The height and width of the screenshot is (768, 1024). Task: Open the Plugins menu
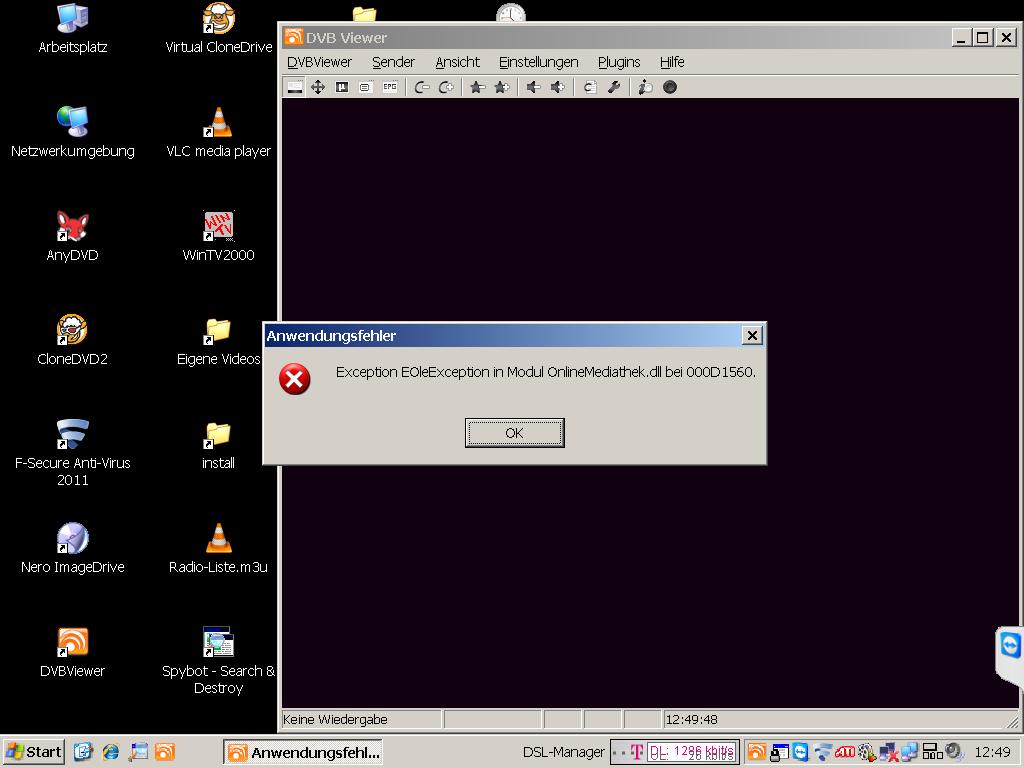click(619, 62)
